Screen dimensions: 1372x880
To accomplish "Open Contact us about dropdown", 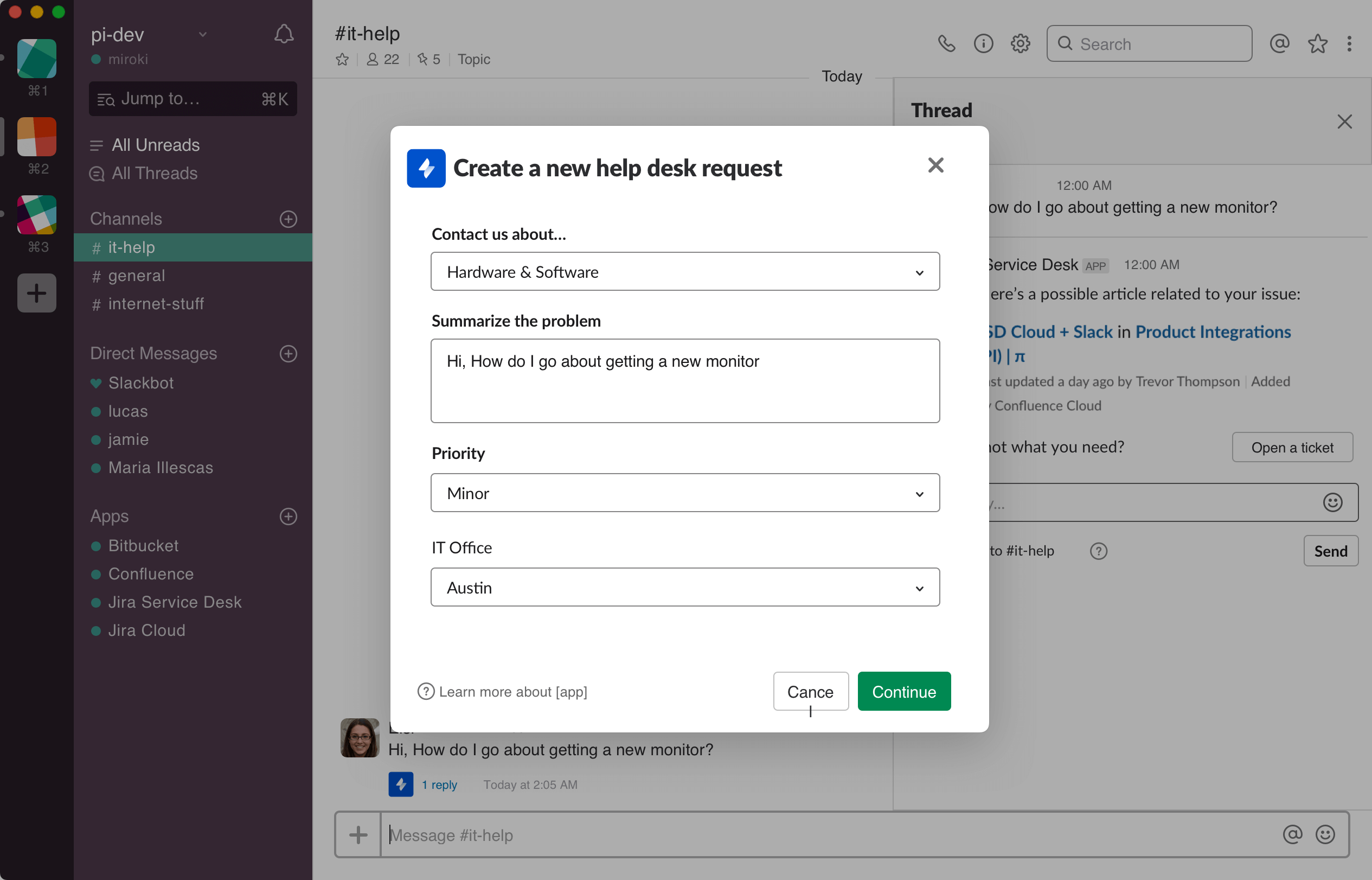I will [685, 271].
